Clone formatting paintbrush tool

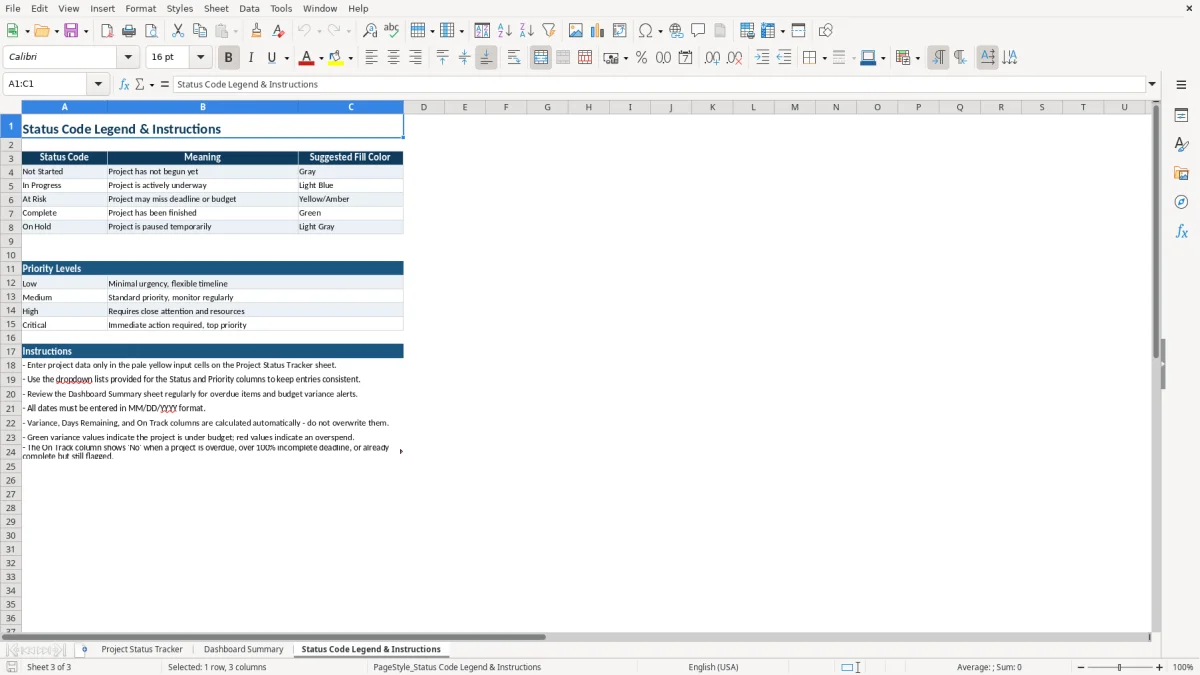[257, 31]
